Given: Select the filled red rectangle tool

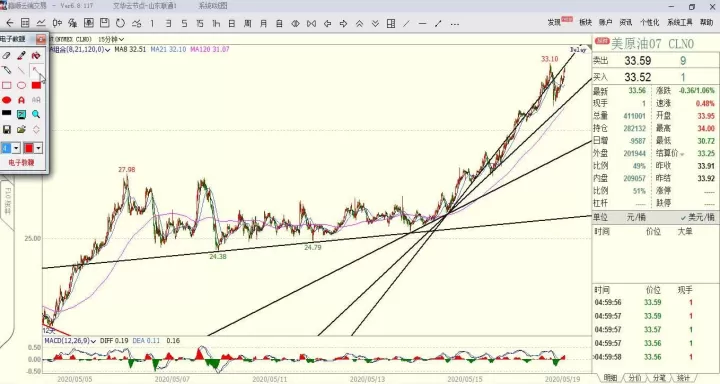Looking at the screenshot, I should point(36,85).
